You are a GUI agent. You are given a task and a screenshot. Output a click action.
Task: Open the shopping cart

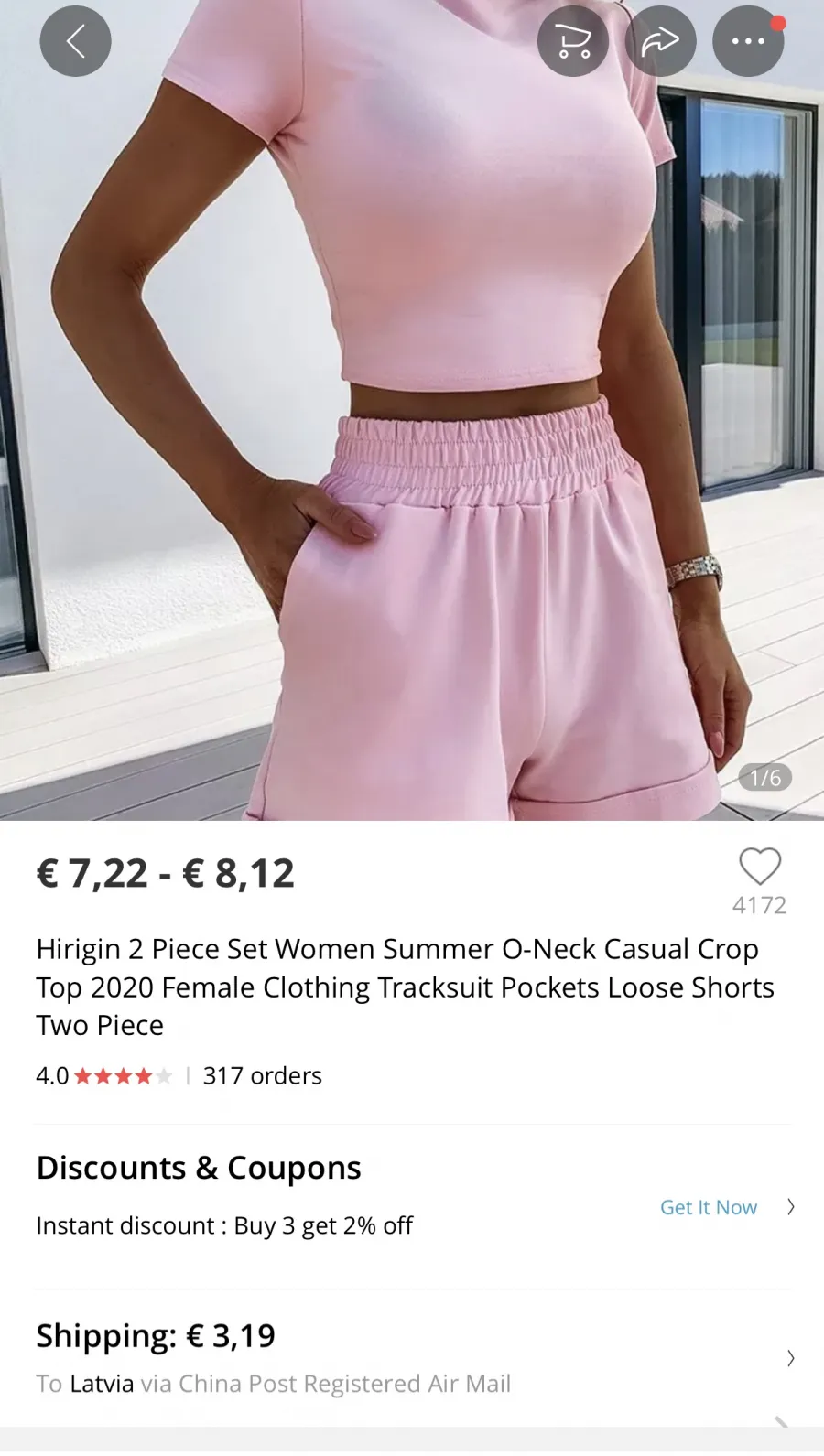click(573, 41)
